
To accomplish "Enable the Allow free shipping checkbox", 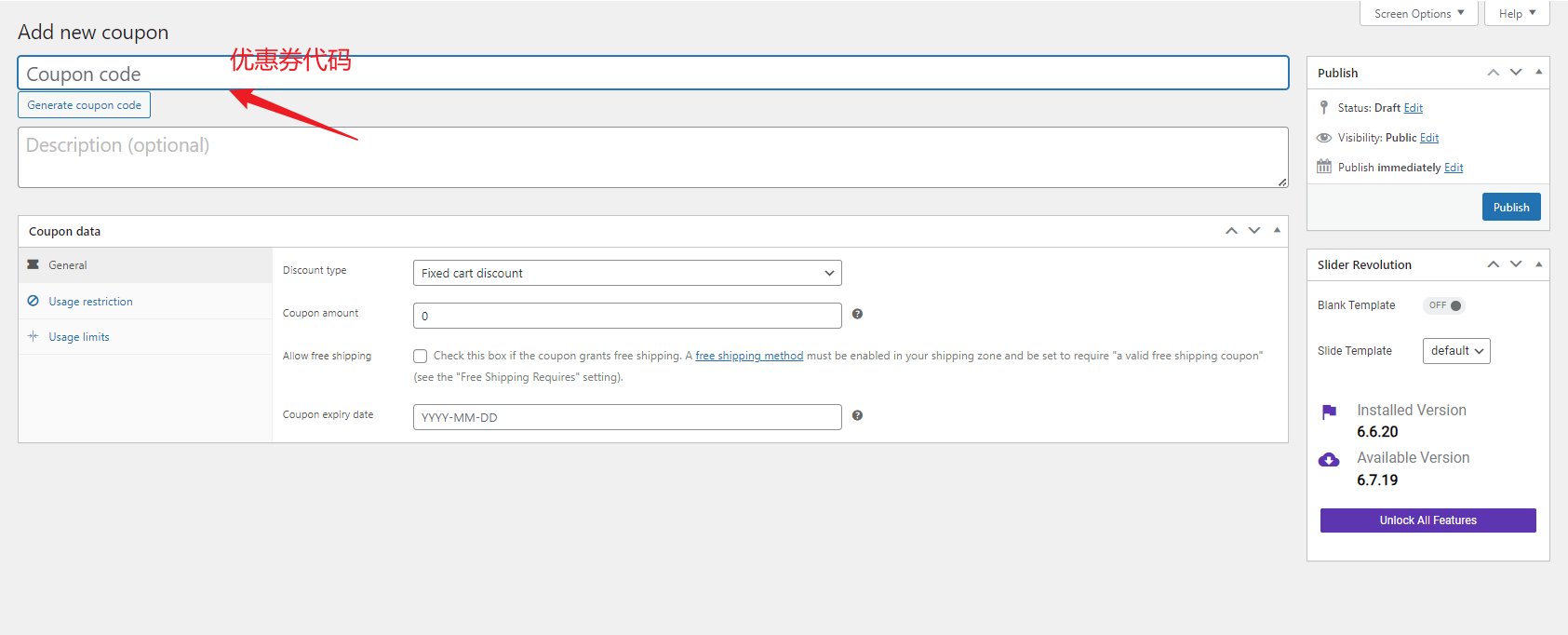I will [x=421, y=356].
